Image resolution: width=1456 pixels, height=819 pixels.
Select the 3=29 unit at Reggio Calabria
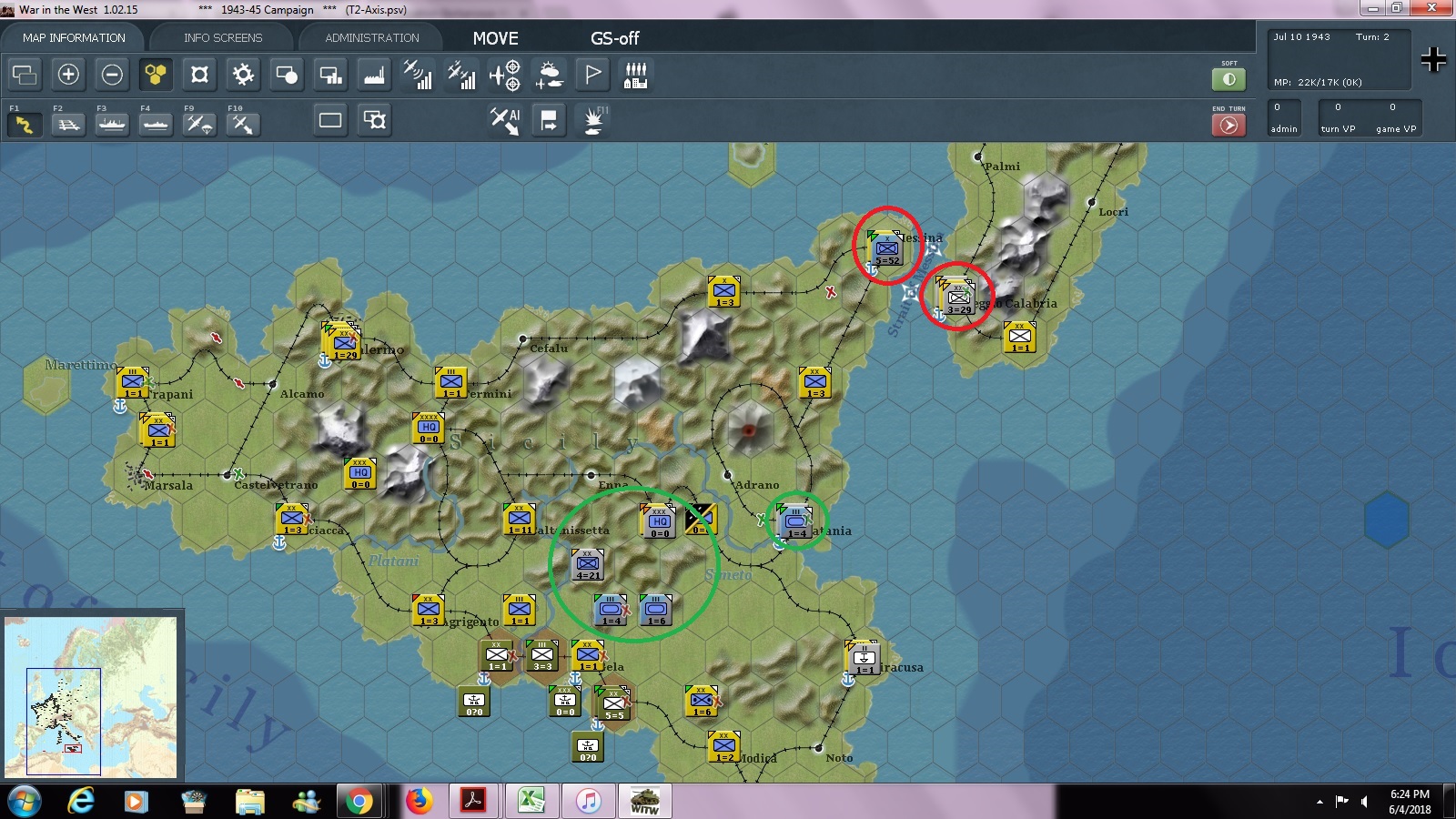(958, 297)
